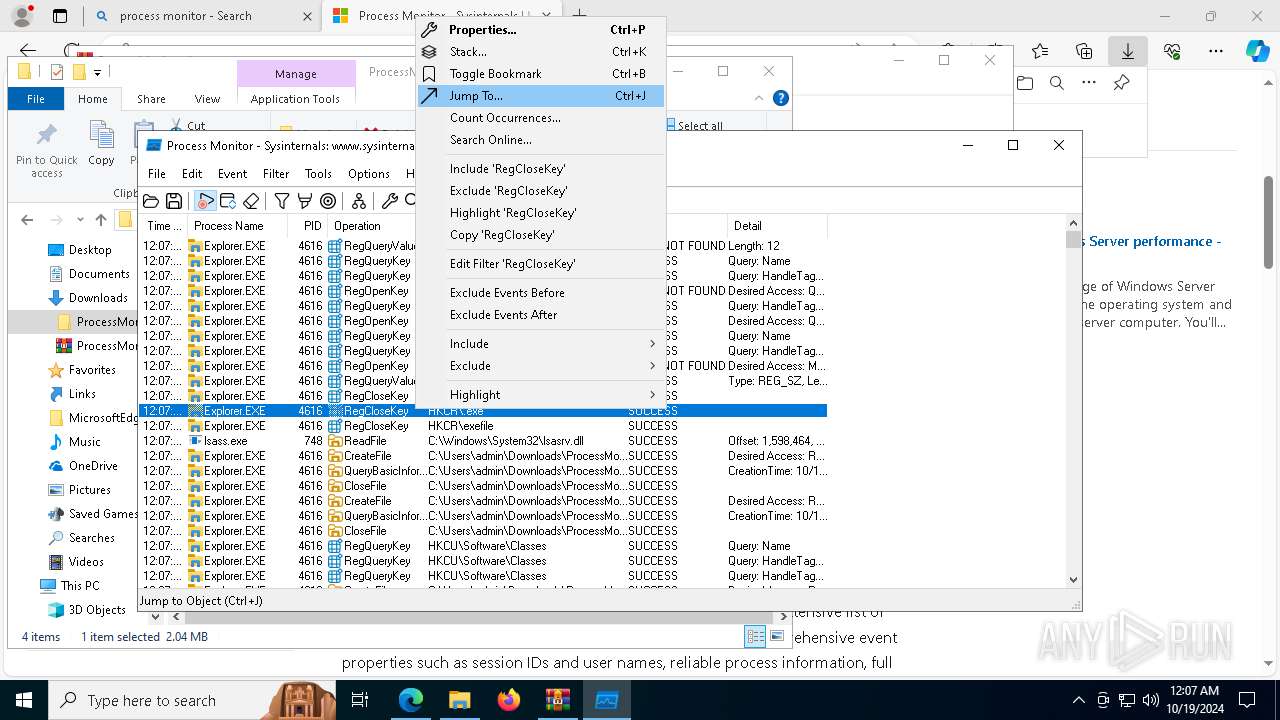Open Application Tools ribbon tab
This screenshot has width=1280, height=720.
(x=295, y=99)
